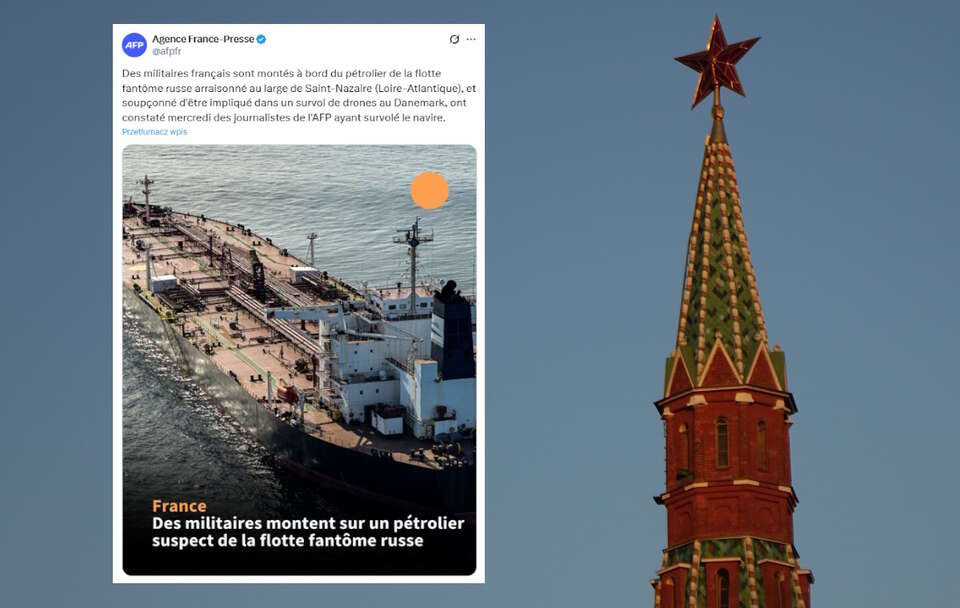The image size is (960, 608).
Task: Click headline Des militaires montent sur un pétrolier
Action: (x=308, y=524)
